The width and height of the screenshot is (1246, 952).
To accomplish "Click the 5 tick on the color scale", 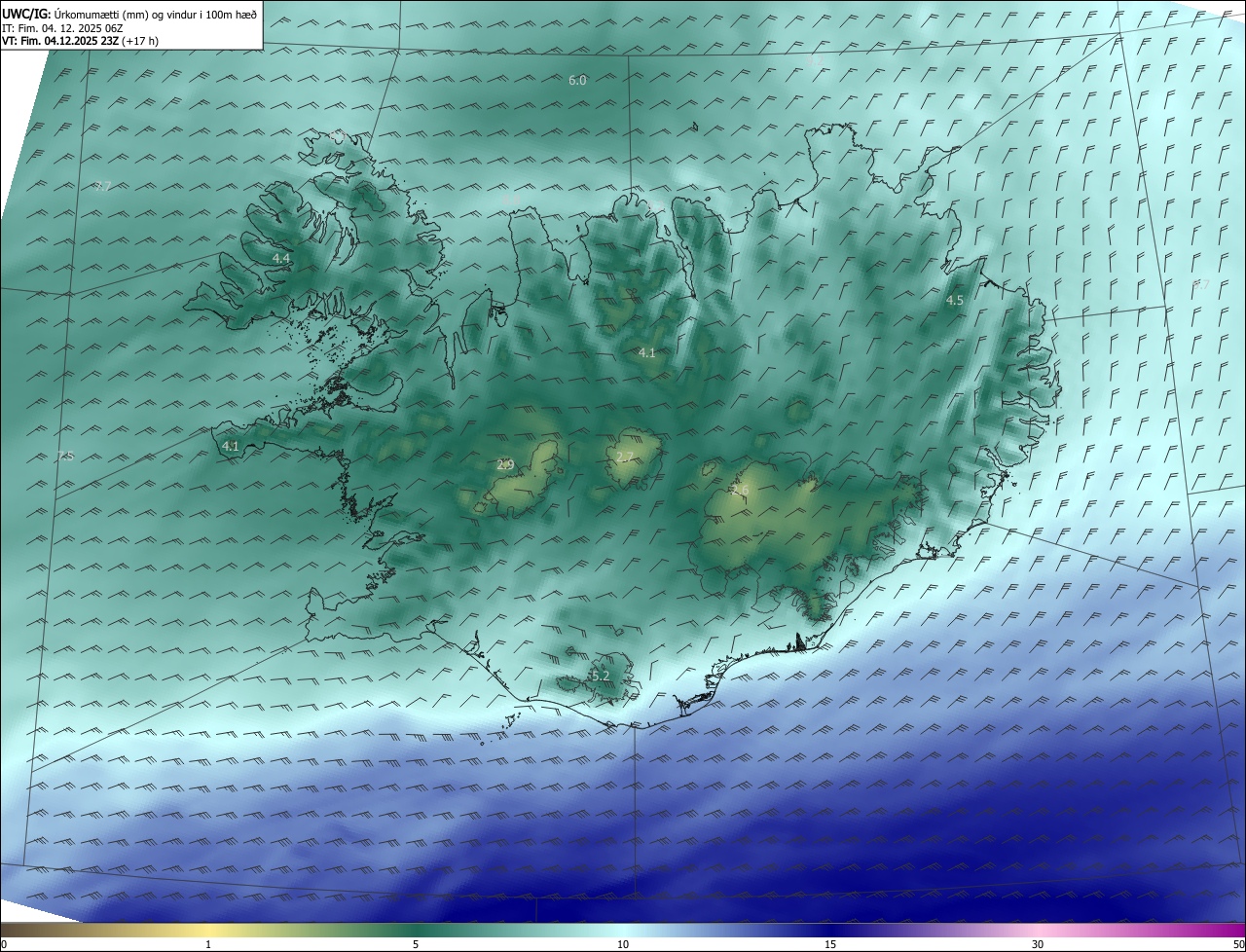I will 416,945.
